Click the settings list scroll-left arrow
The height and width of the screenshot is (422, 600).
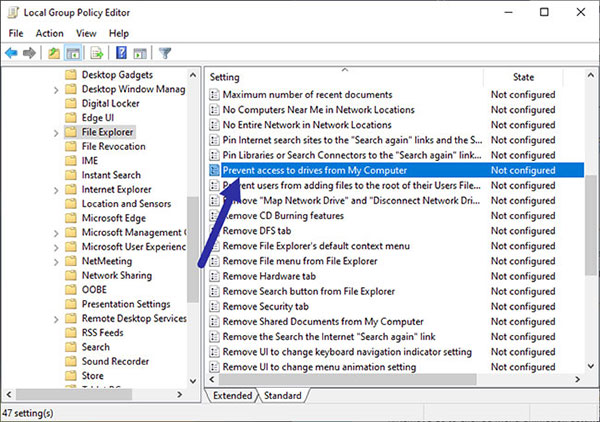tap(212, 380)
